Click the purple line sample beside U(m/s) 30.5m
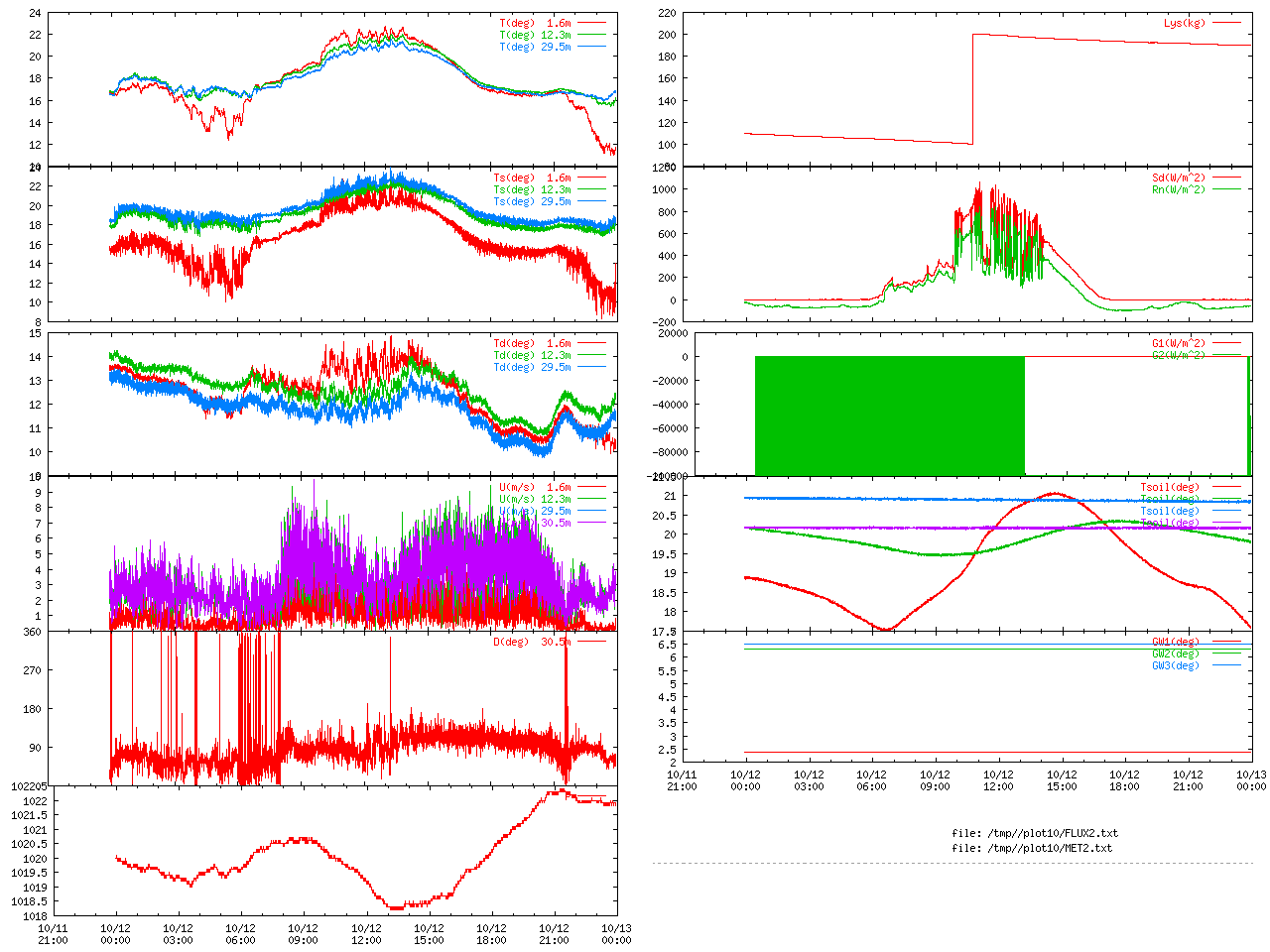Viewport: 1270px width, 952px height. 591,524
